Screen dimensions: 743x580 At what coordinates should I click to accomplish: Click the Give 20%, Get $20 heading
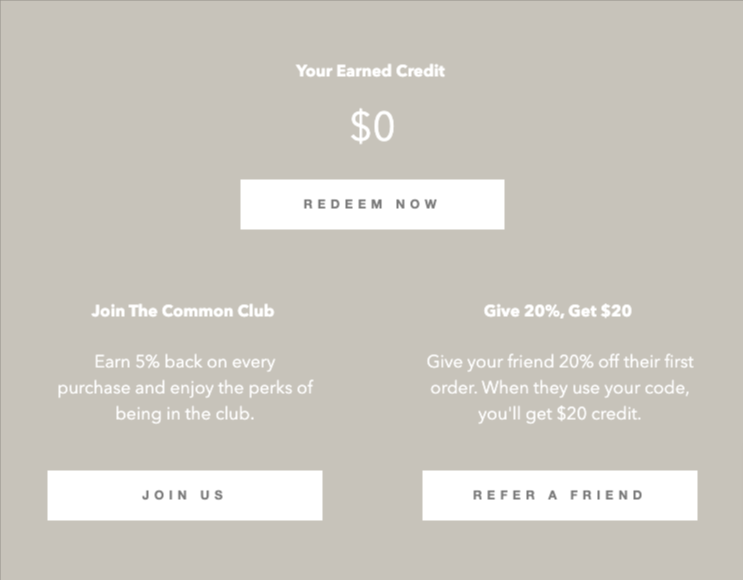click(x=557, y=311)
